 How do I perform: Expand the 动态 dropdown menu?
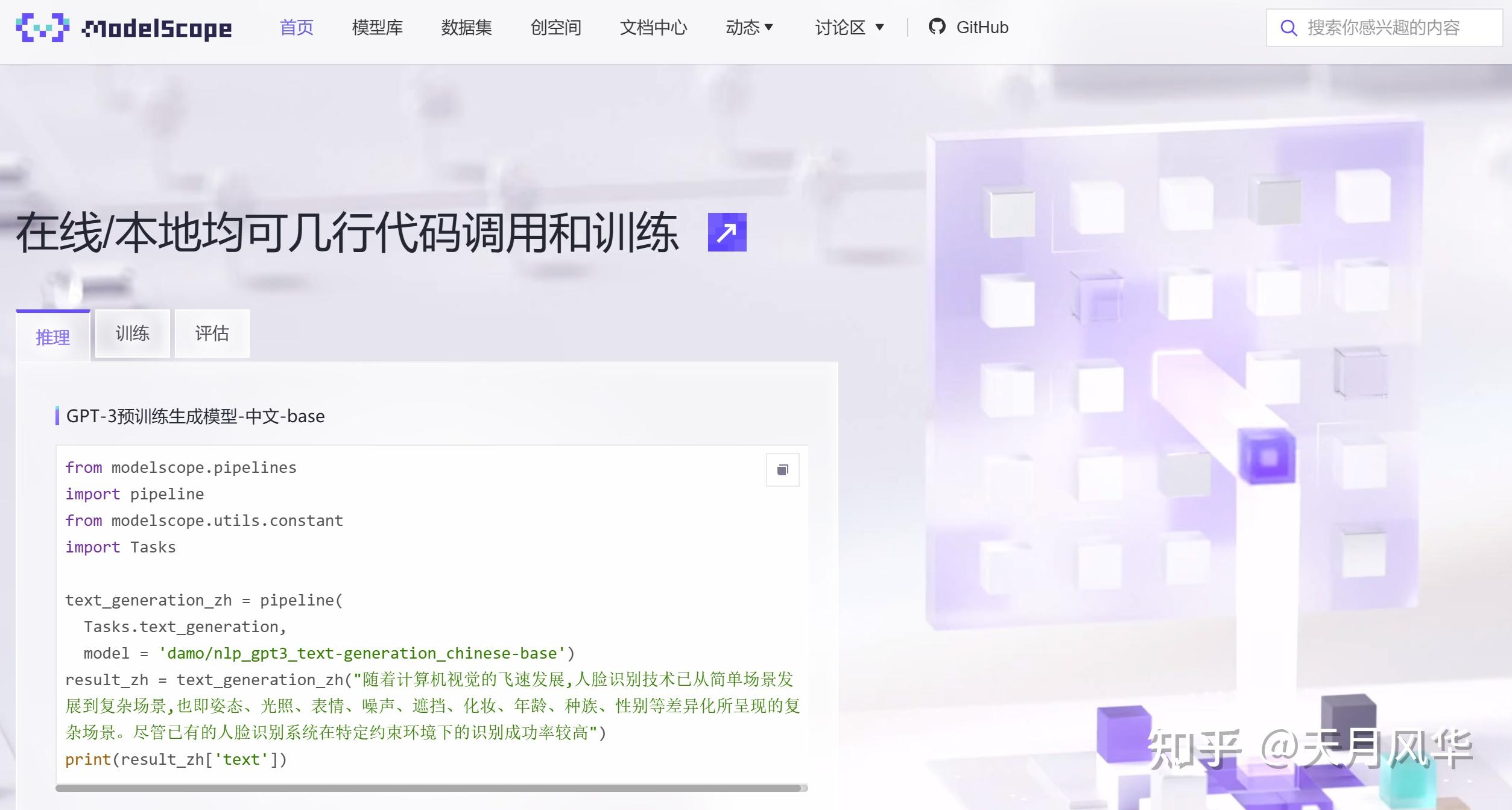click(749, 28)
